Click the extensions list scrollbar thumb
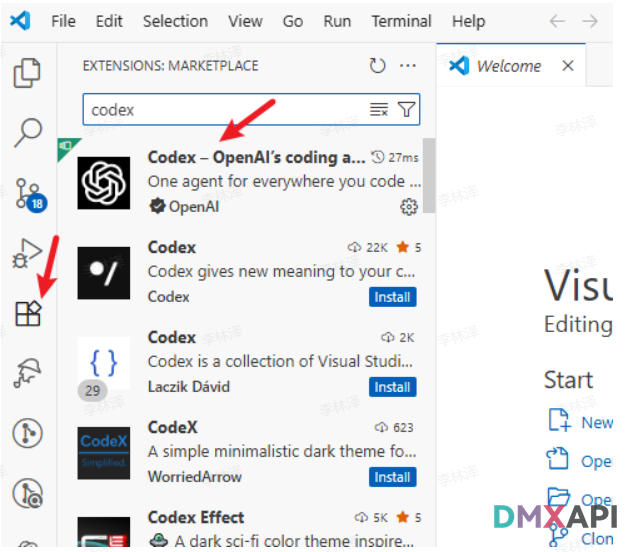Screen dimensions: 639x552 (x=429, y=176)
